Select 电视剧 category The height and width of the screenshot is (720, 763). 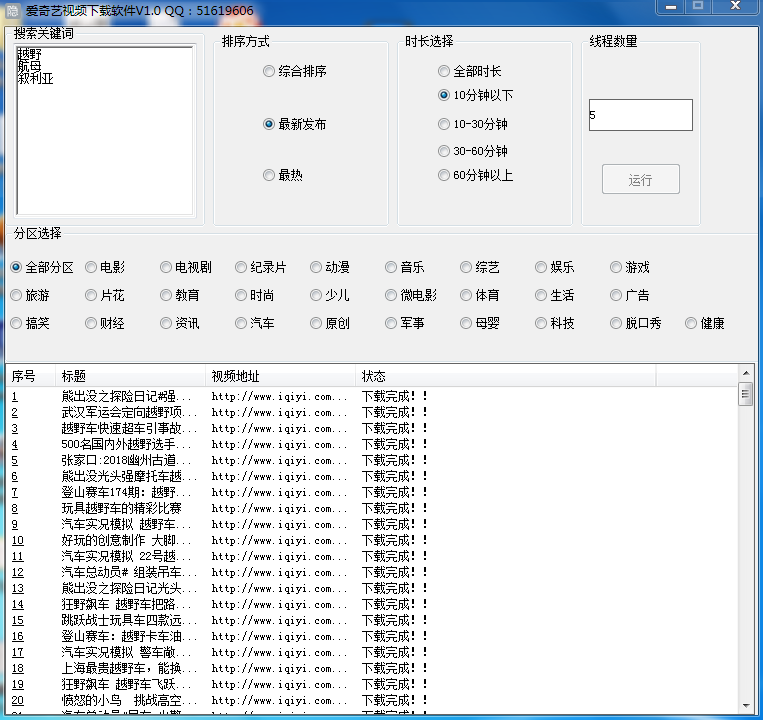pos(186,267)
